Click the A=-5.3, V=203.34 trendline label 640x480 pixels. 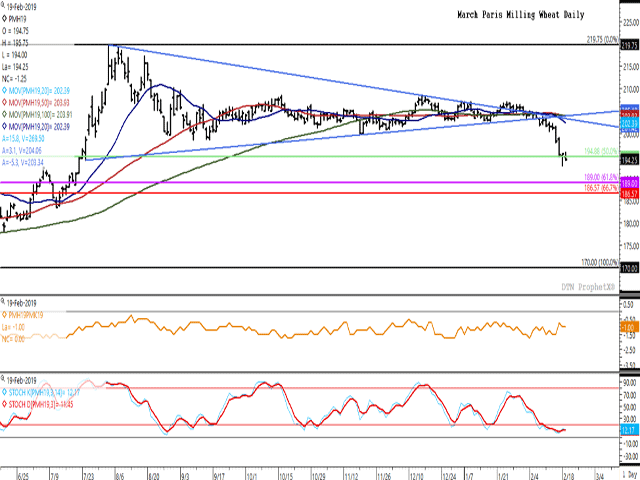tap(22, 162)
